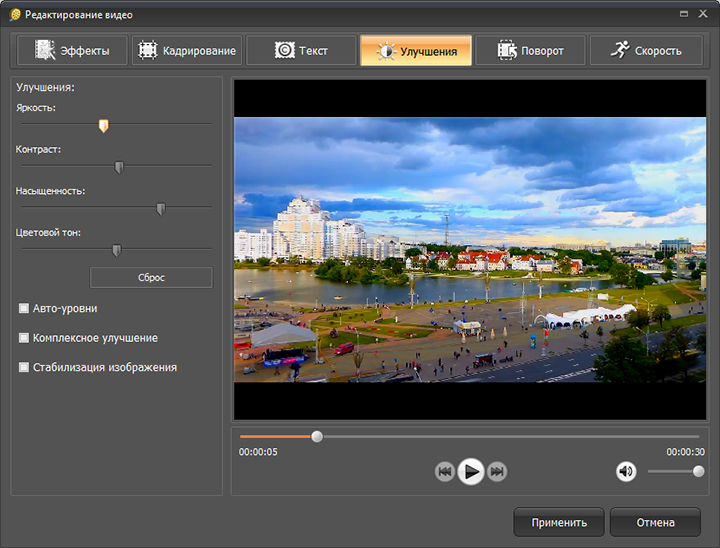The width and height of the screenshot is (720, 548).
Task: Switch to the Поворот tab
Action: pos(530,51)
